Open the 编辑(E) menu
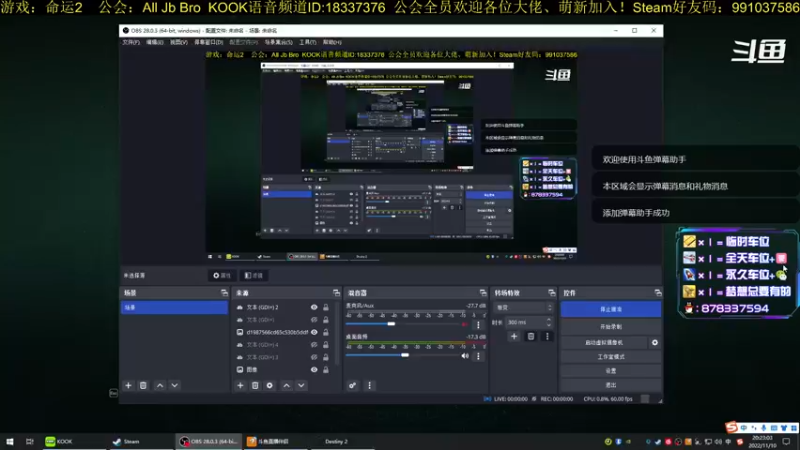Image resolution: width=800 pixels, height=450 pixels. (x=155, y=42)
